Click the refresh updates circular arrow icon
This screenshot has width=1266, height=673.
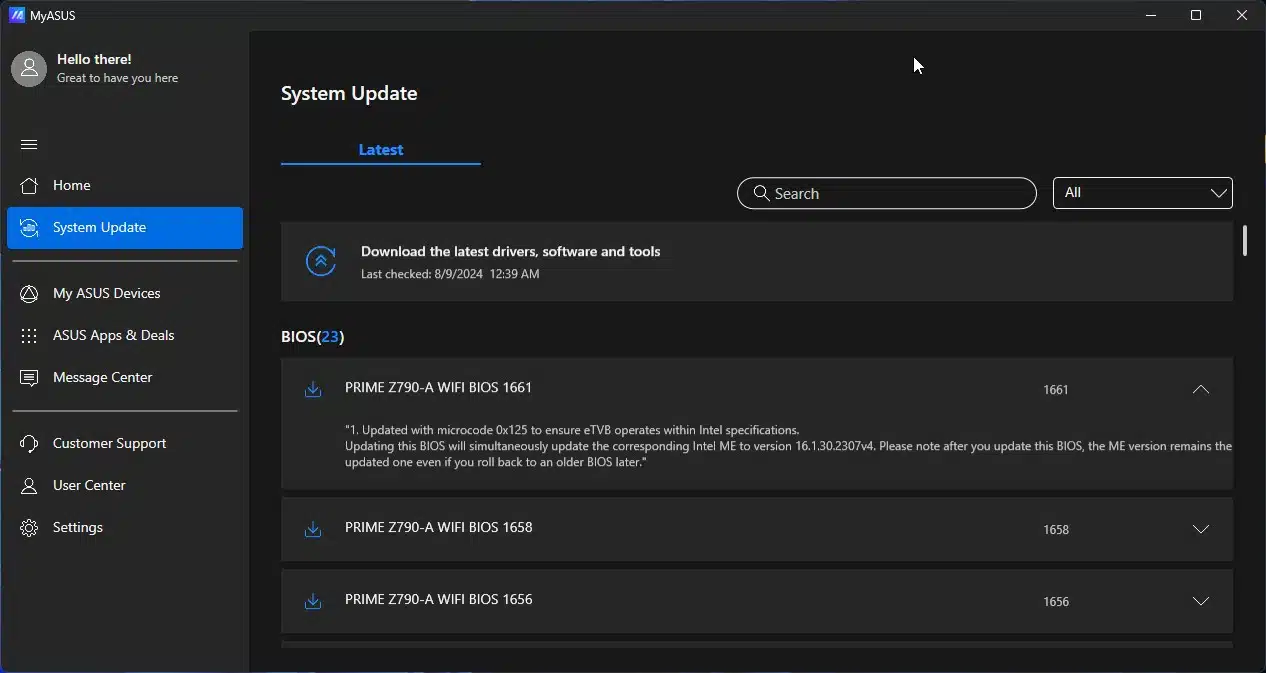(320, 262)
